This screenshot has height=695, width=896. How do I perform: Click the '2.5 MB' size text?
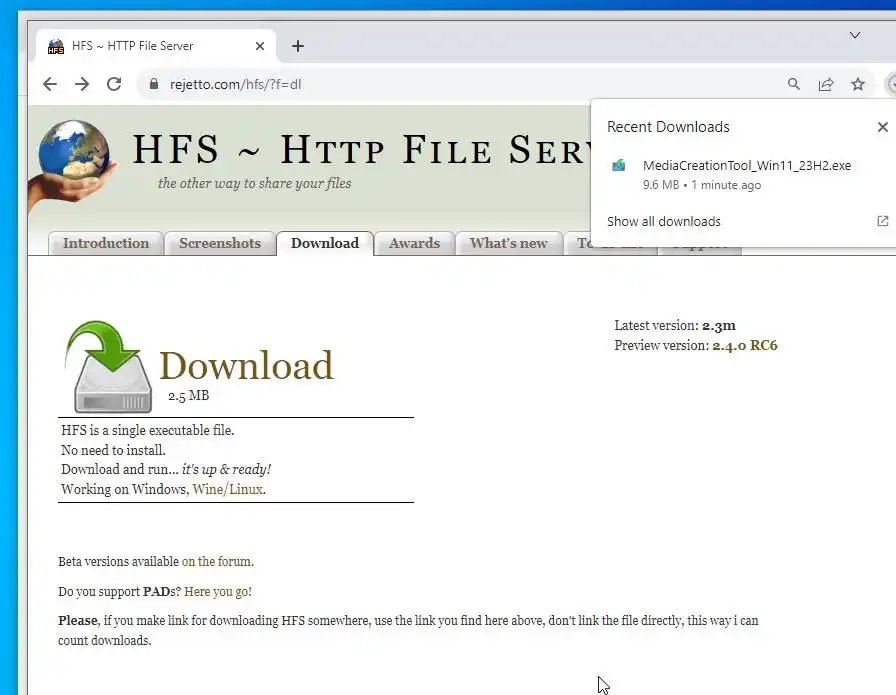[x=189, y=396]
